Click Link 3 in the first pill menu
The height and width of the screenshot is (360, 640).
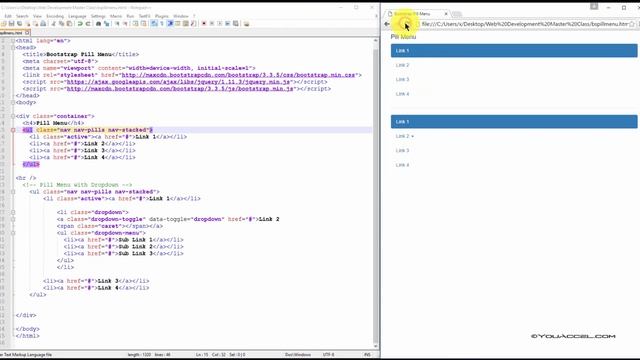click(x=402, y=80)
